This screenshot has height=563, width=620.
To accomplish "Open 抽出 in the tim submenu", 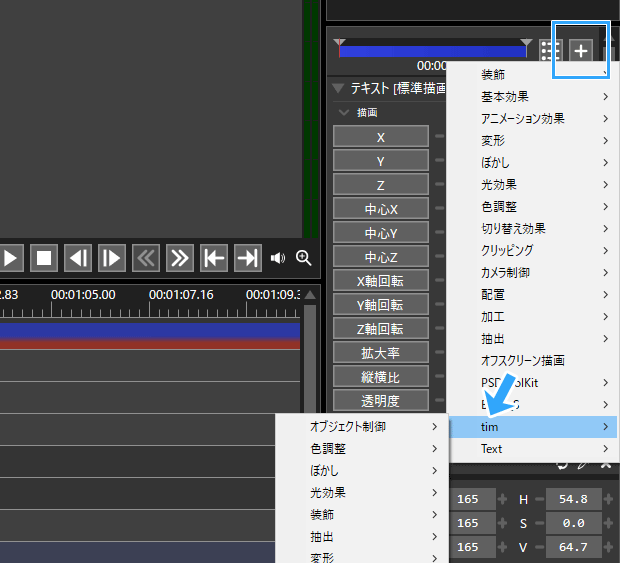I will pyautogui.click(x=362, y=537).
